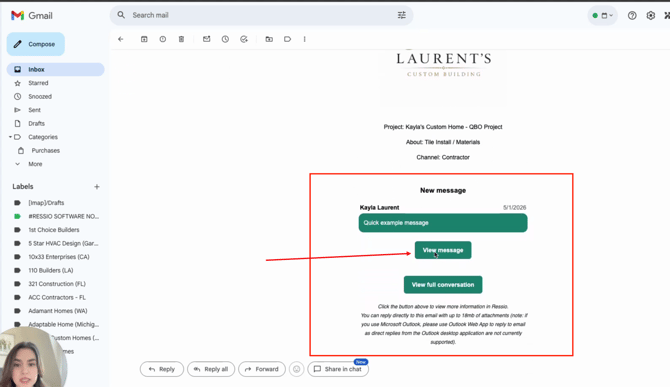This screenshot has width=670, height=387.
Task: Click the Channel: Contractor text
Action: tap(443, 157)
